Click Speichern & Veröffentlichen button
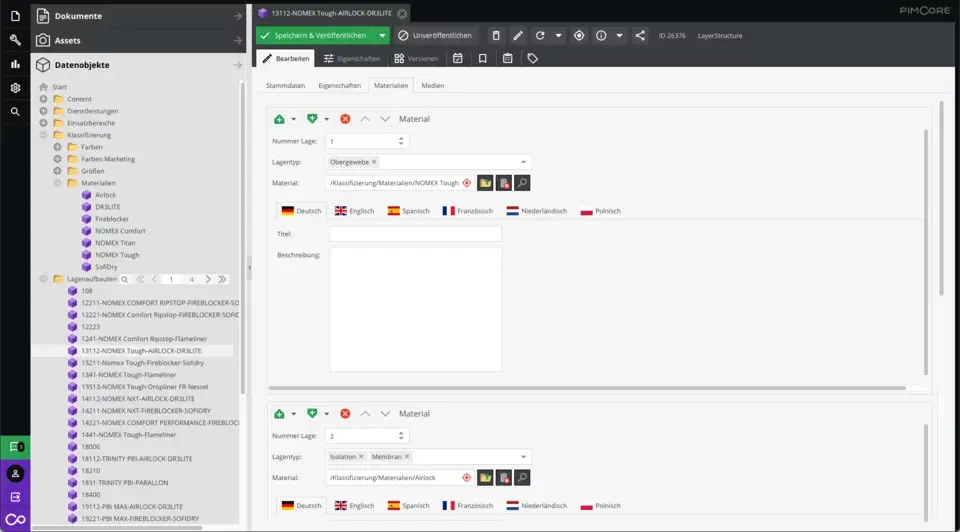The width and height of the screenshot is (960, 532). (x=316, y=36)
